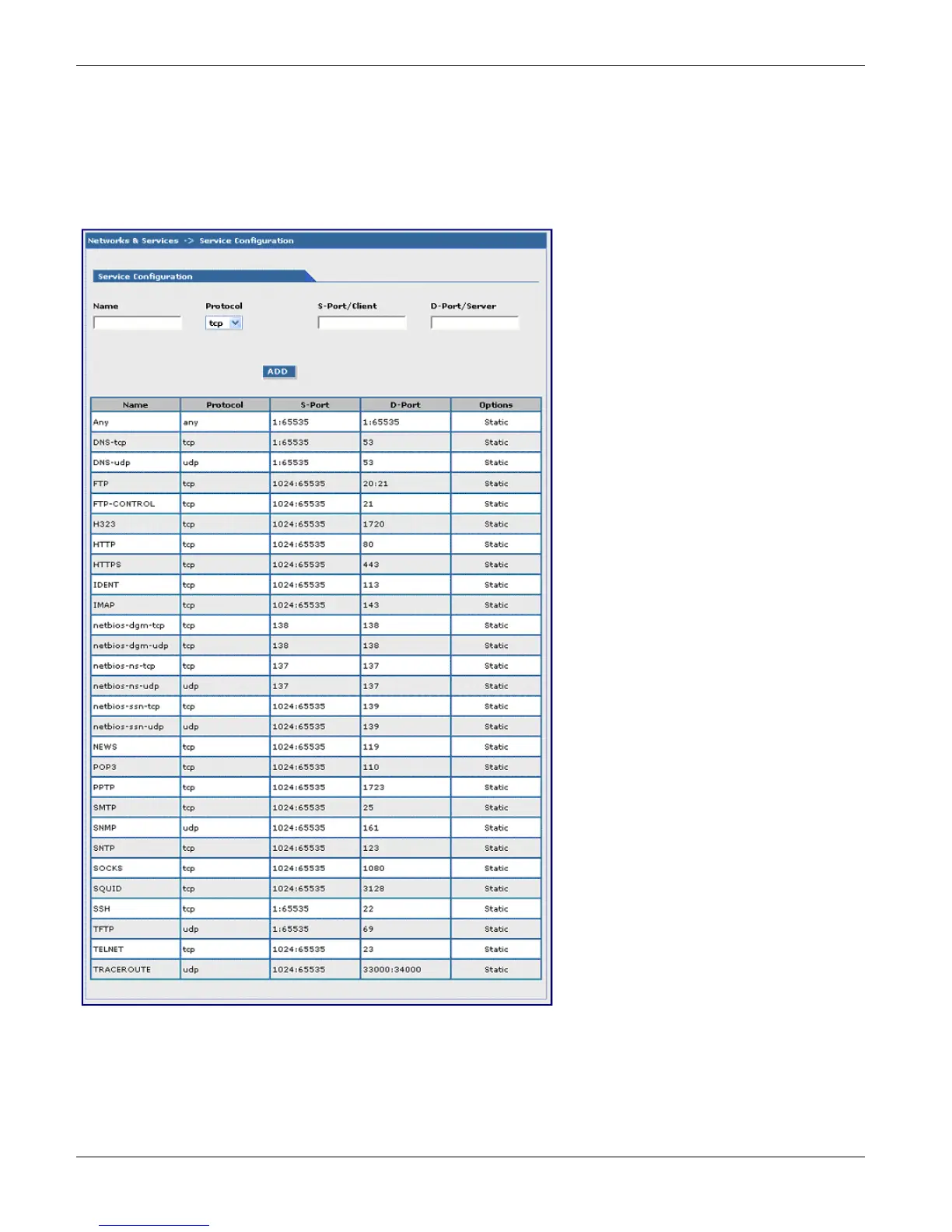Click D-Port value 1723

click(x=374, y=787)
